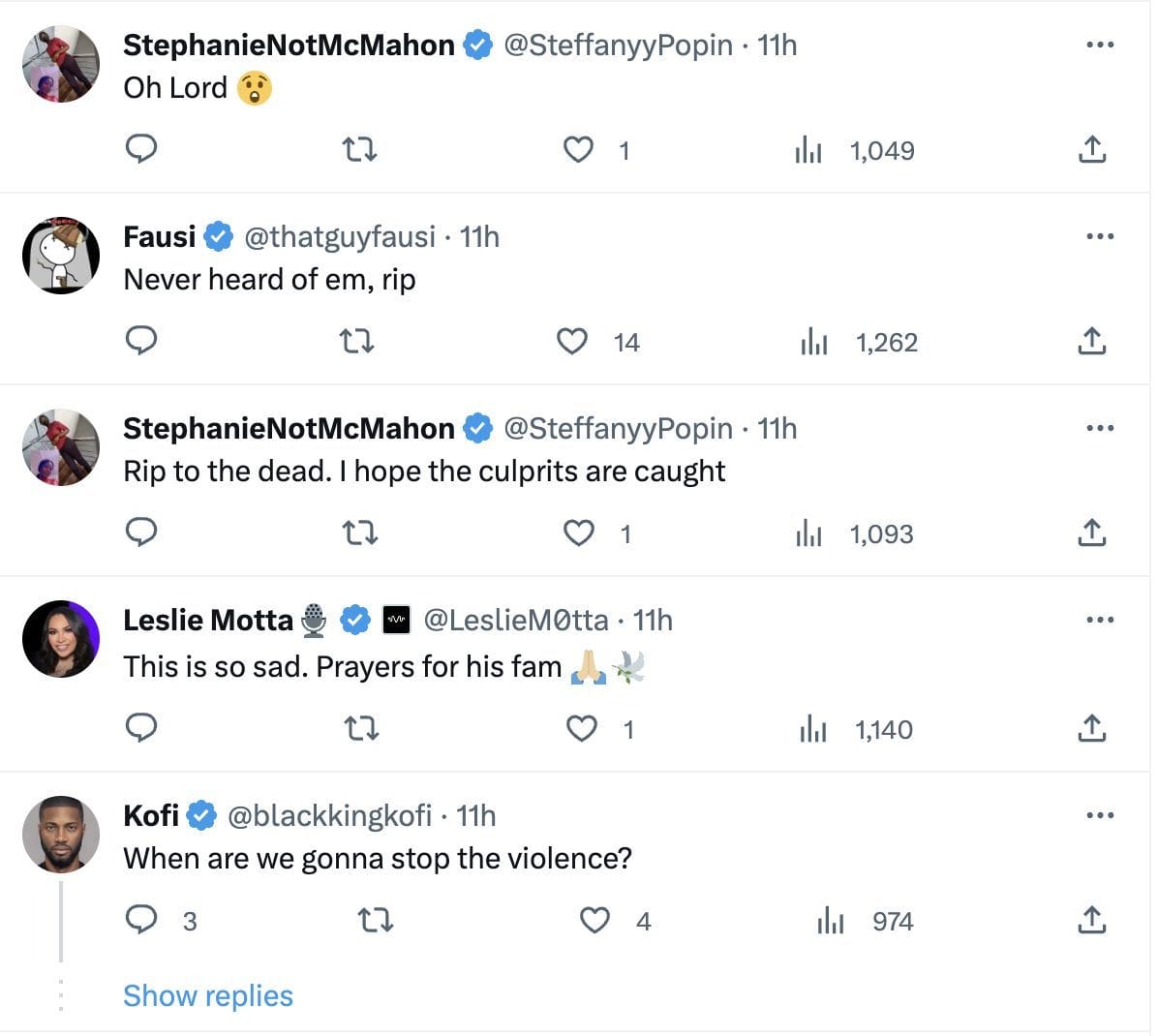Like Fausi's "Never heard of em" tweet
Image resolution: width=1158 pixels, height=1036 pixels.
pyautogui.click(x=572, y=342)
